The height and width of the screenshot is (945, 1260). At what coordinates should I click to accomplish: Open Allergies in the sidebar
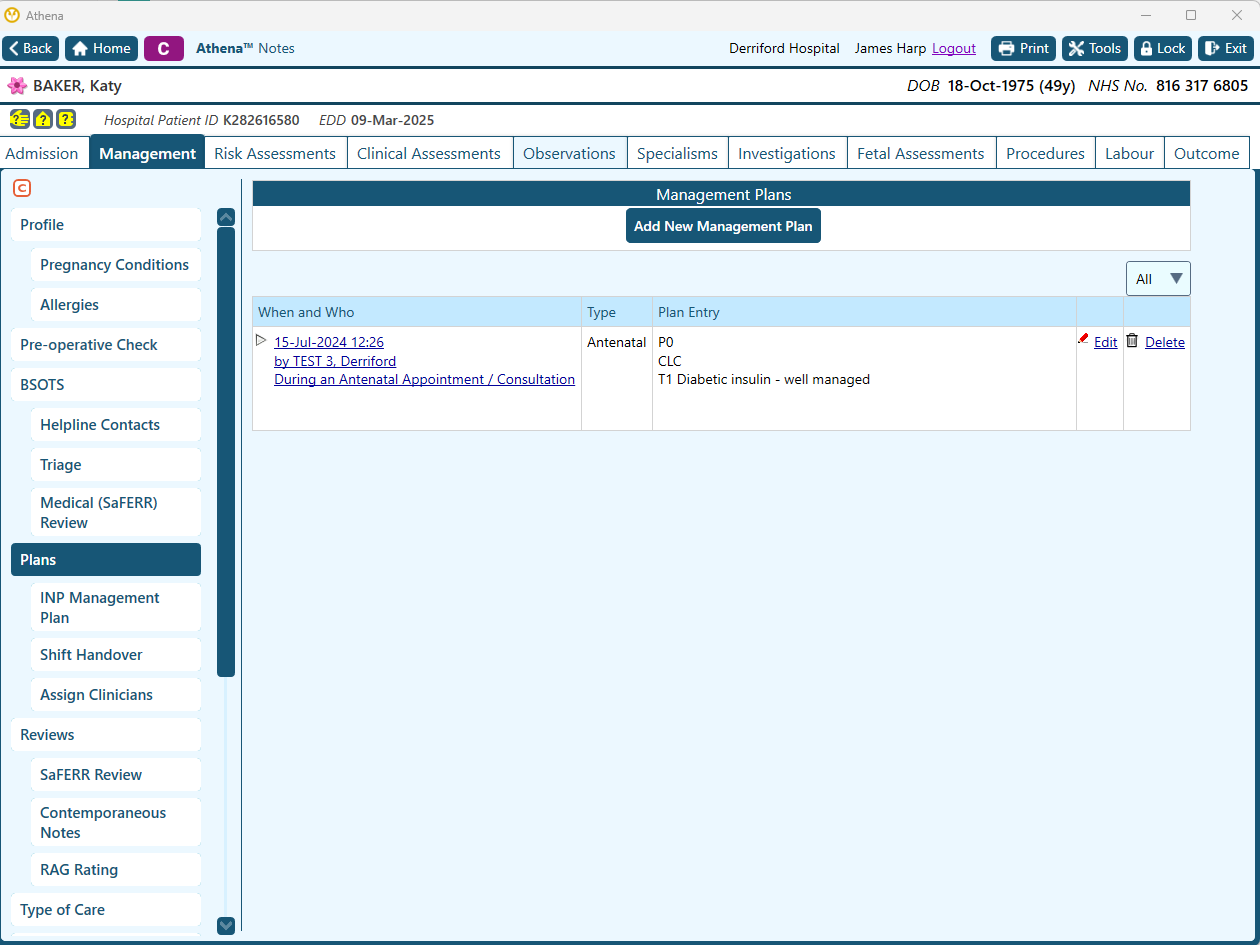click(116, 305)
